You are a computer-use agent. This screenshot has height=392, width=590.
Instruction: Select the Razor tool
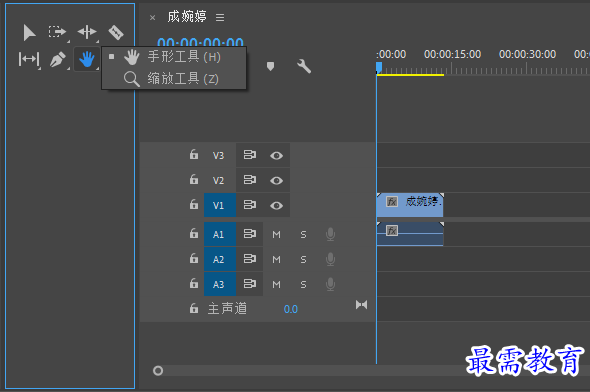[x=116, y=32]
